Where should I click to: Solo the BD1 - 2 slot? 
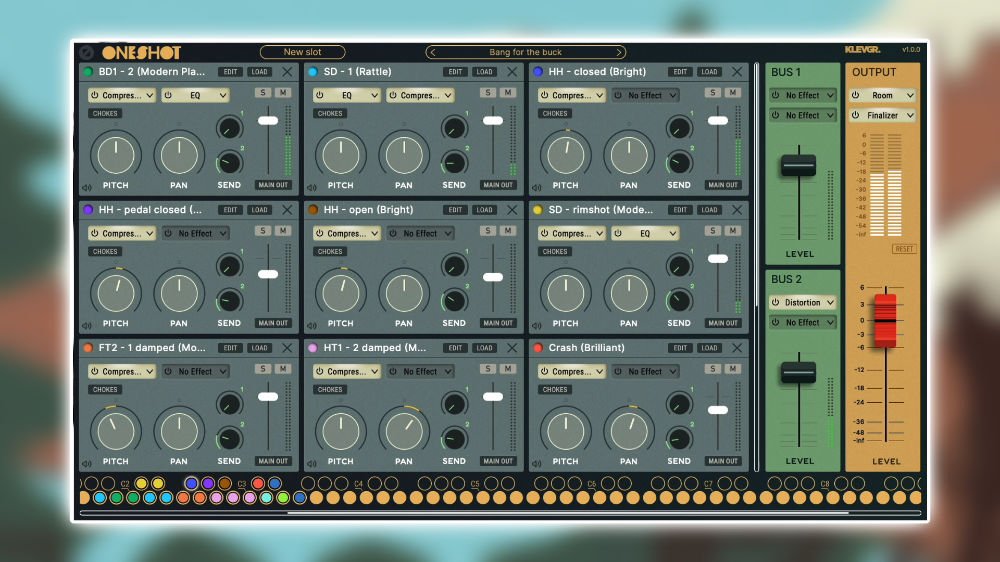262,92
